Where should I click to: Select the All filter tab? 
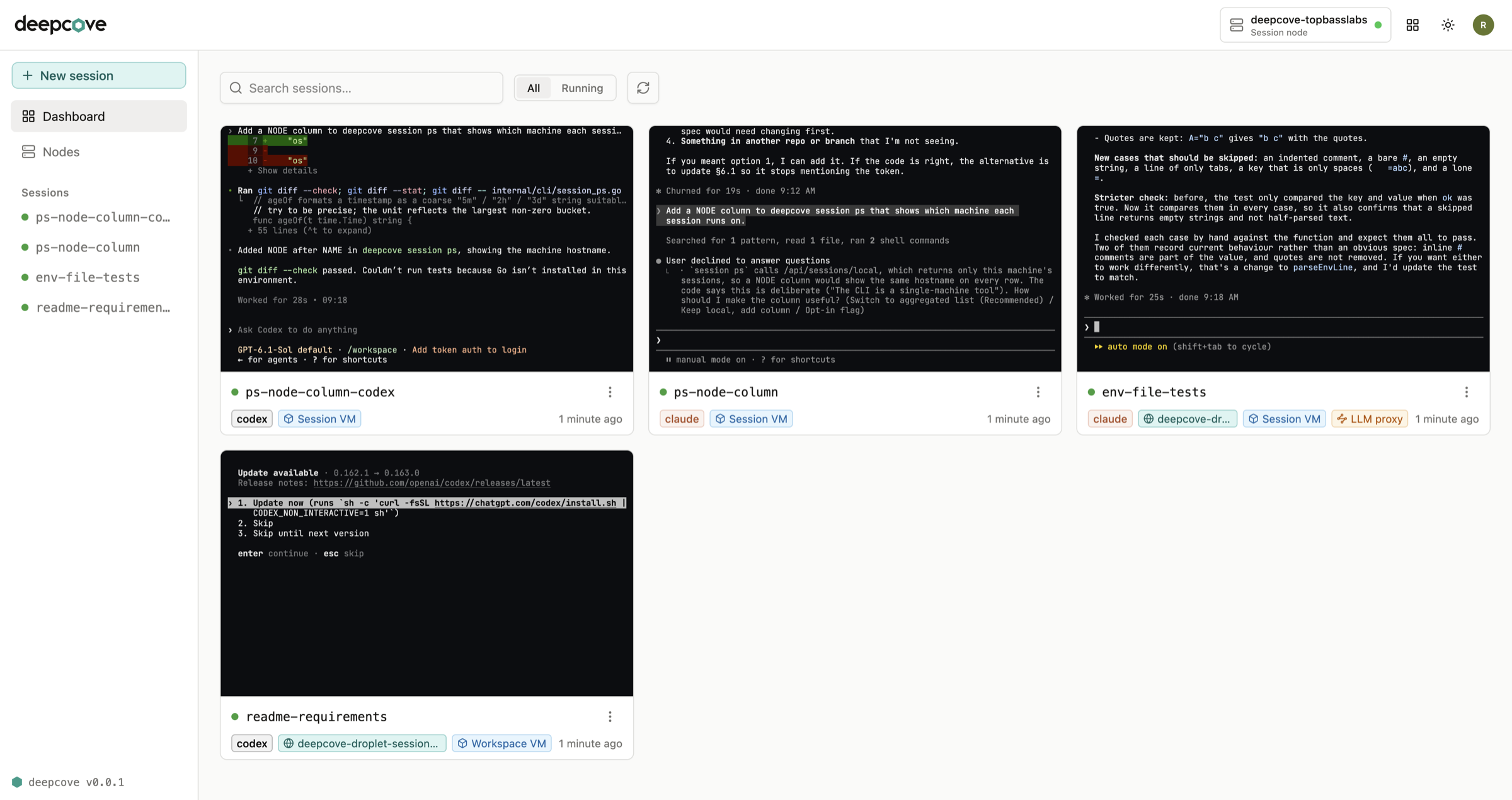point(534,88)
